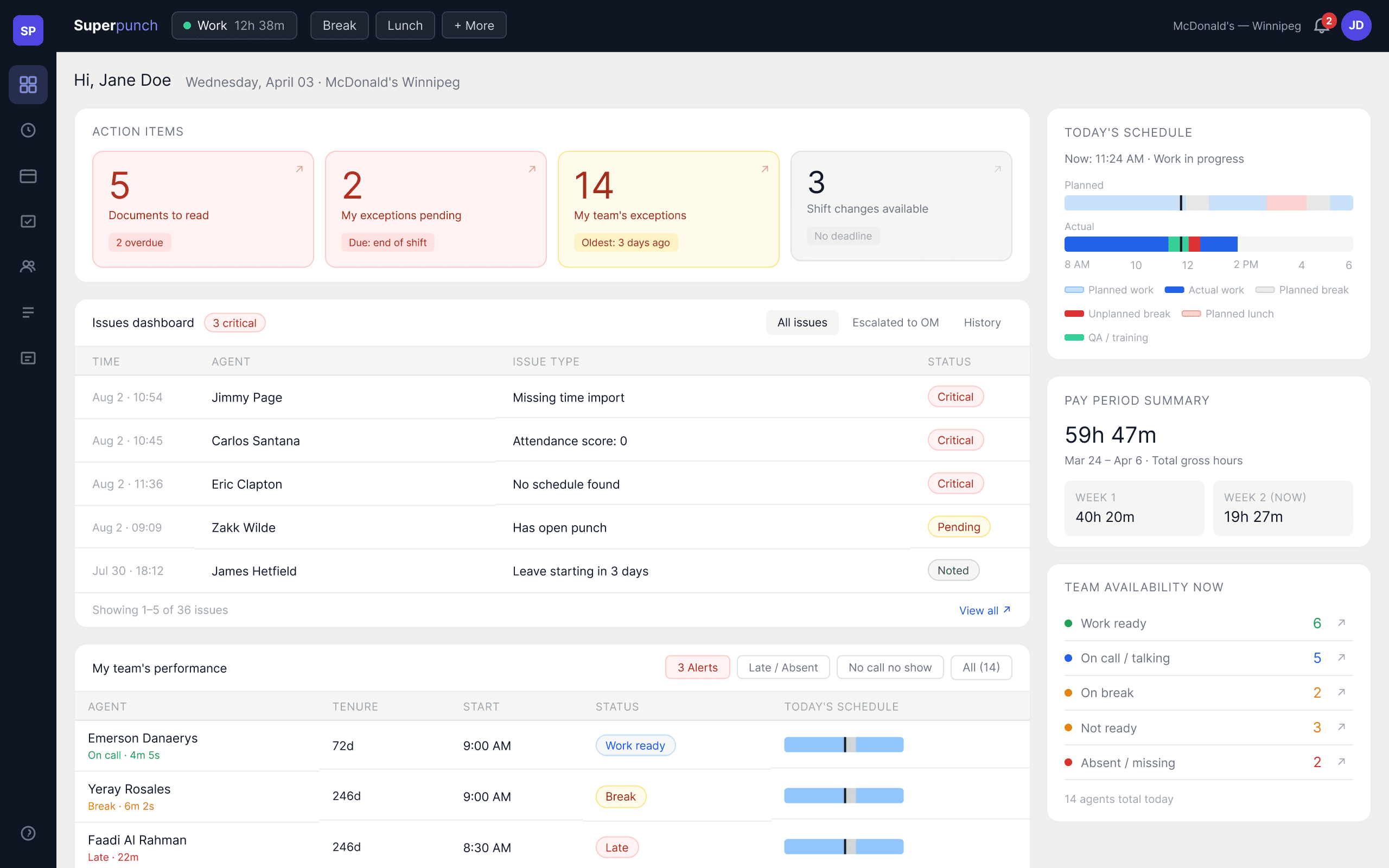Click the clock icon in sidebar

coord(28,130)
